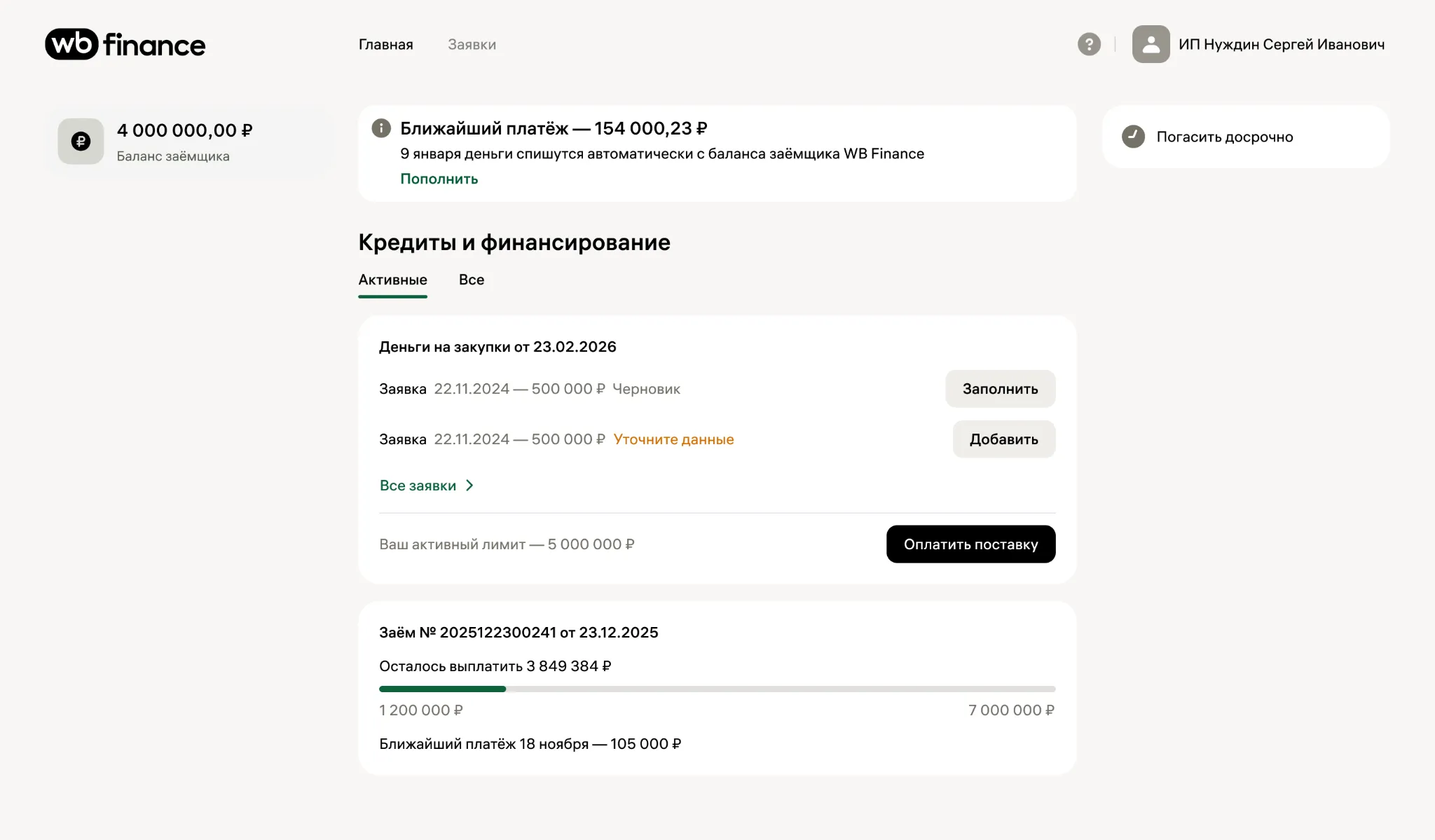Image resolution: width=1435 pixels, height=840 pixels.
Task: Open the help question mark icon
Action: pyautogui.click(x=1089, y=44)
